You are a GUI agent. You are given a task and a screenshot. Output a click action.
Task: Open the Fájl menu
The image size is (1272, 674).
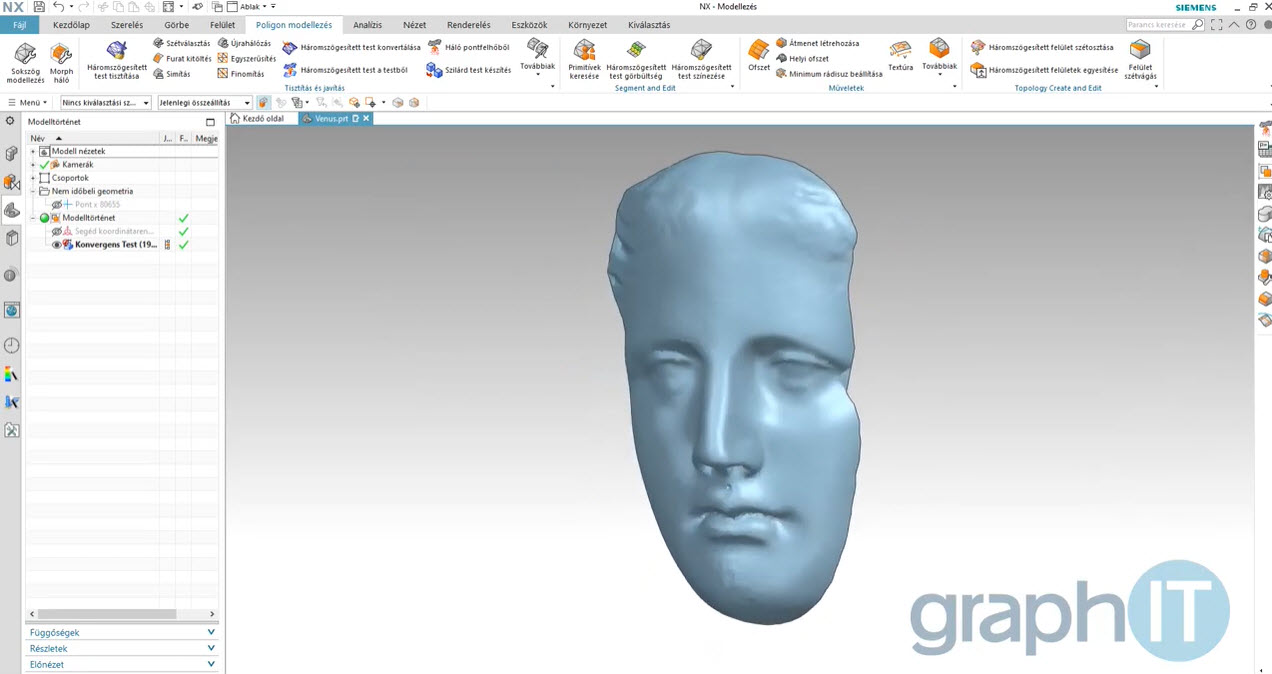(19, 25)
